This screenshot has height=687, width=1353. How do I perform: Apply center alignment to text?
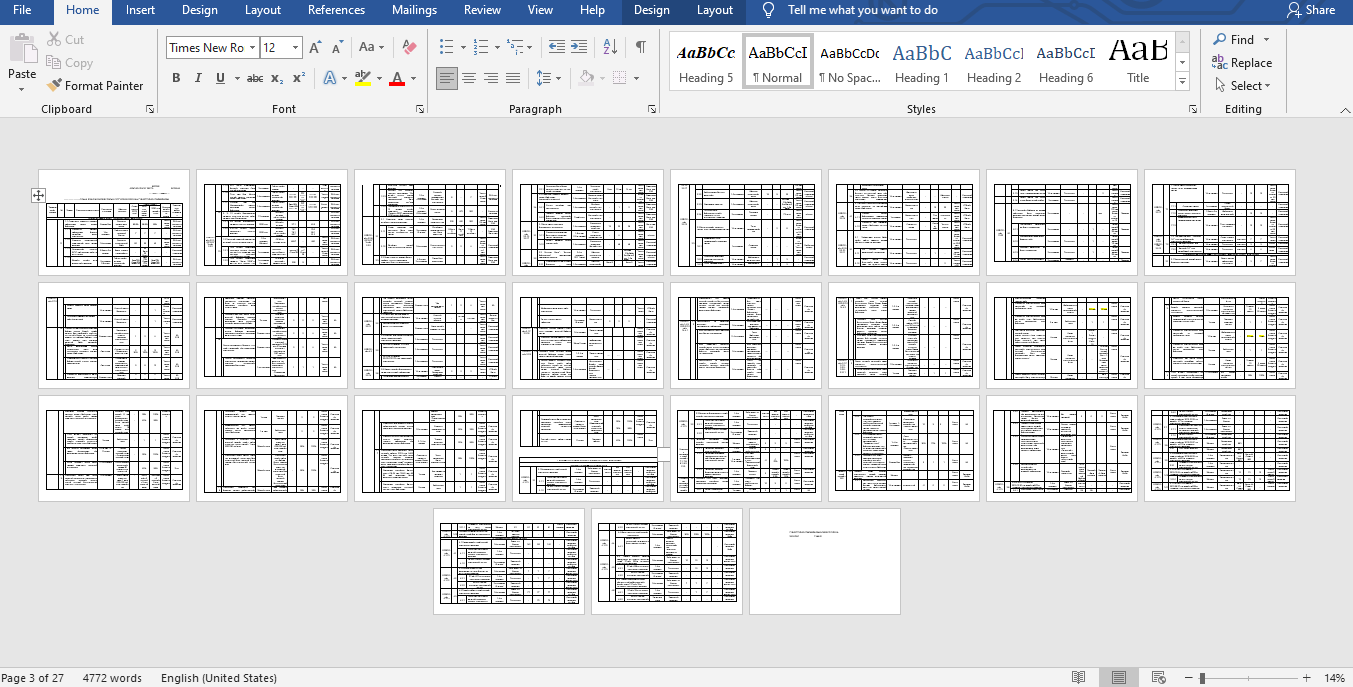click(x=469, y=78)
